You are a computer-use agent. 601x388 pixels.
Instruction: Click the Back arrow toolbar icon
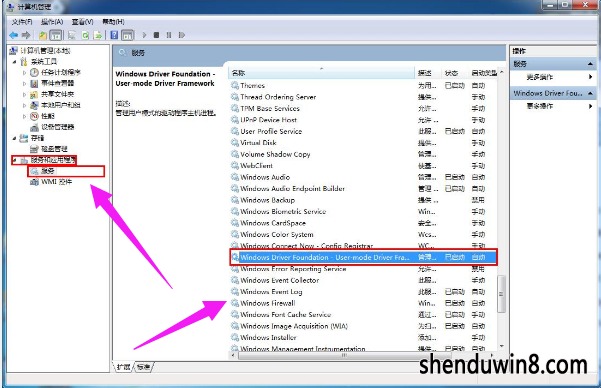point(14,35)
